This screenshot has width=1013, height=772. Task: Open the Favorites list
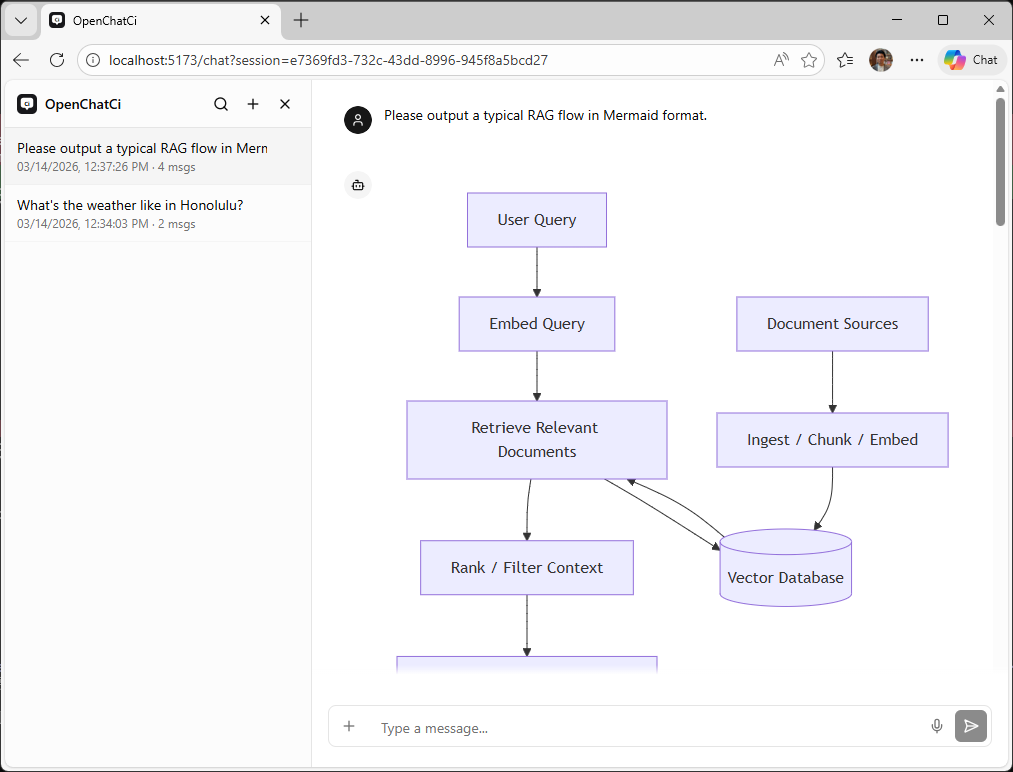click(845, 60)
